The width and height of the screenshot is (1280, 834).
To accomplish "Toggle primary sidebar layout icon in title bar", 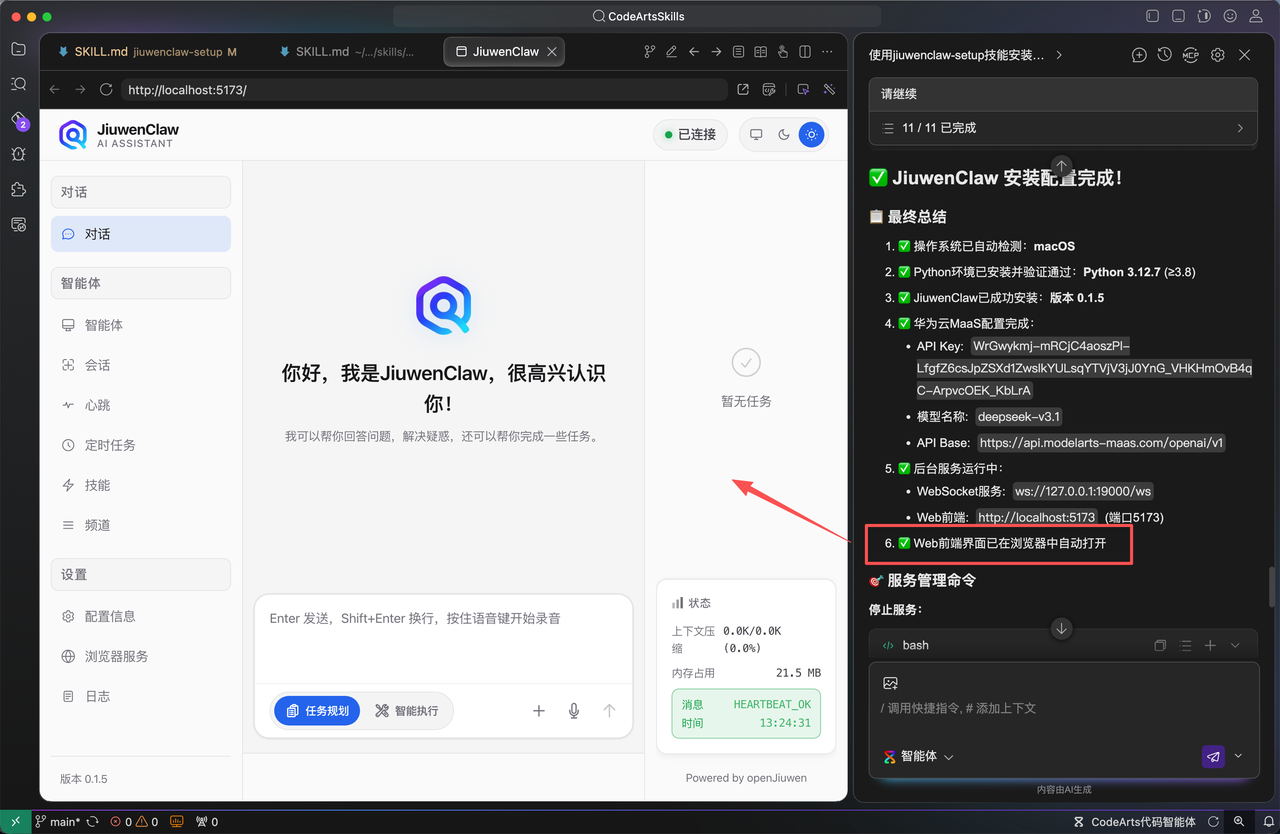I will [1152, 17].
